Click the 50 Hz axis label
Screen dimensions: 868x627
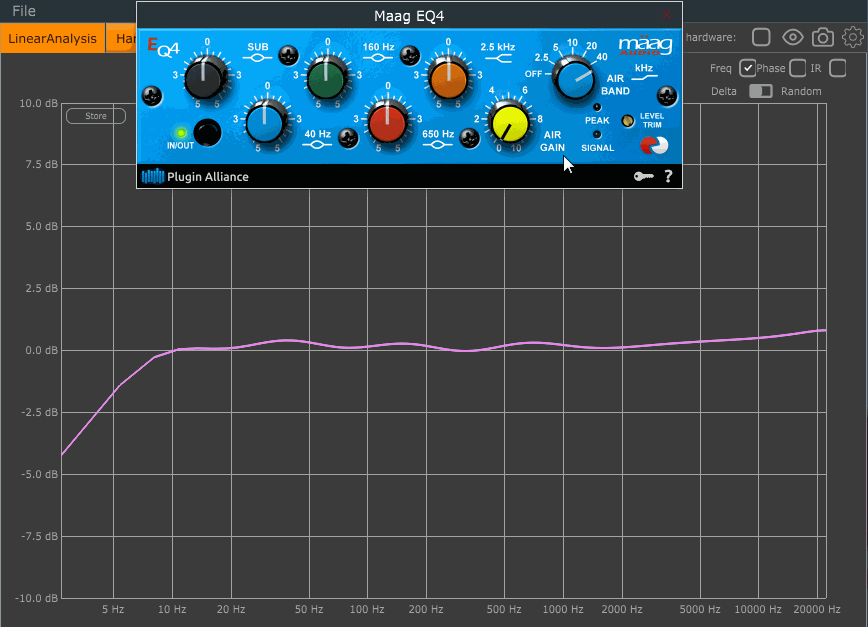pos(309,609)
